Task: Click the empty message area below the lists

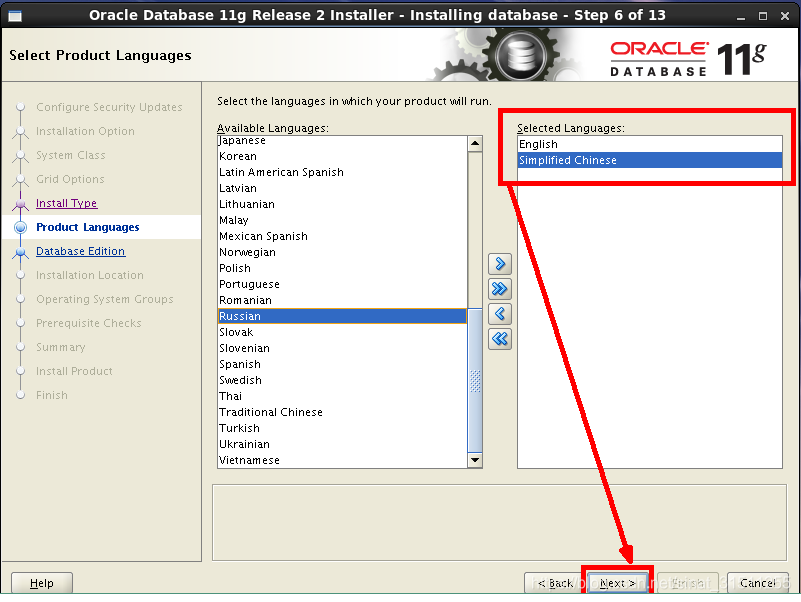Action: click(x=499, y=522)
